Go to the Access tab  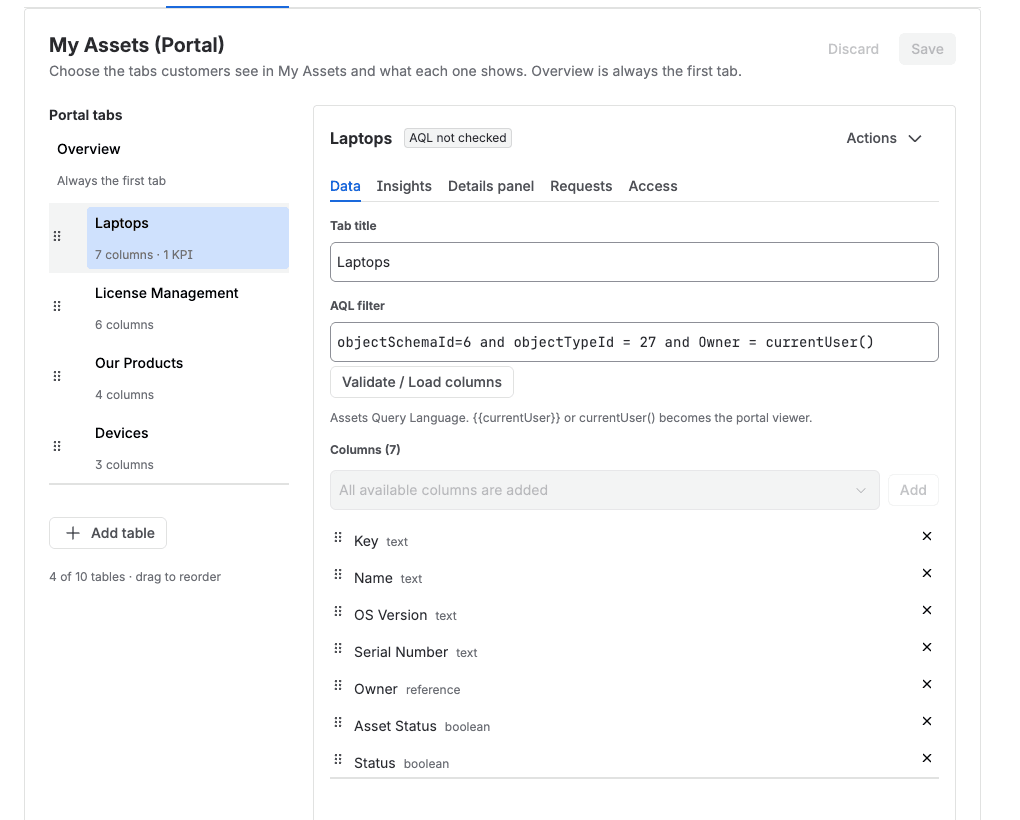click(x=652, y=187)
